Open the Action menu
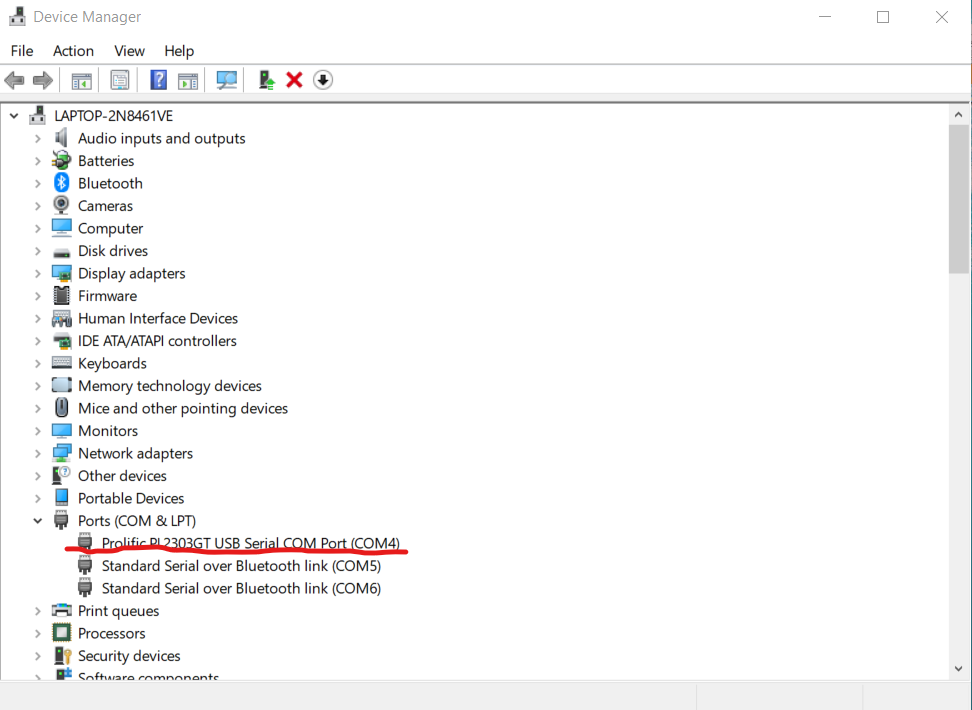This screenshot has width=972, height=710. 73,51
